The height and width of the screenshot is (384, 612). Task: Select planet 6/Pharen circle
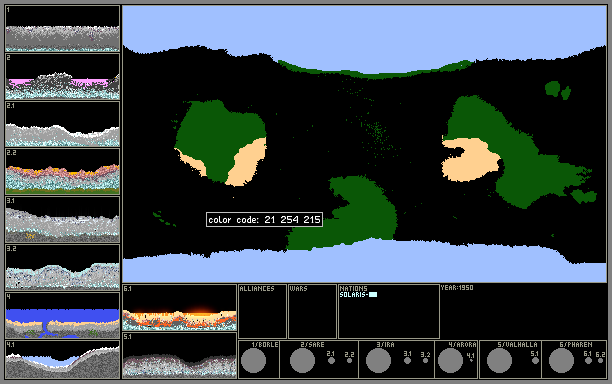click(x=561, y=361)
